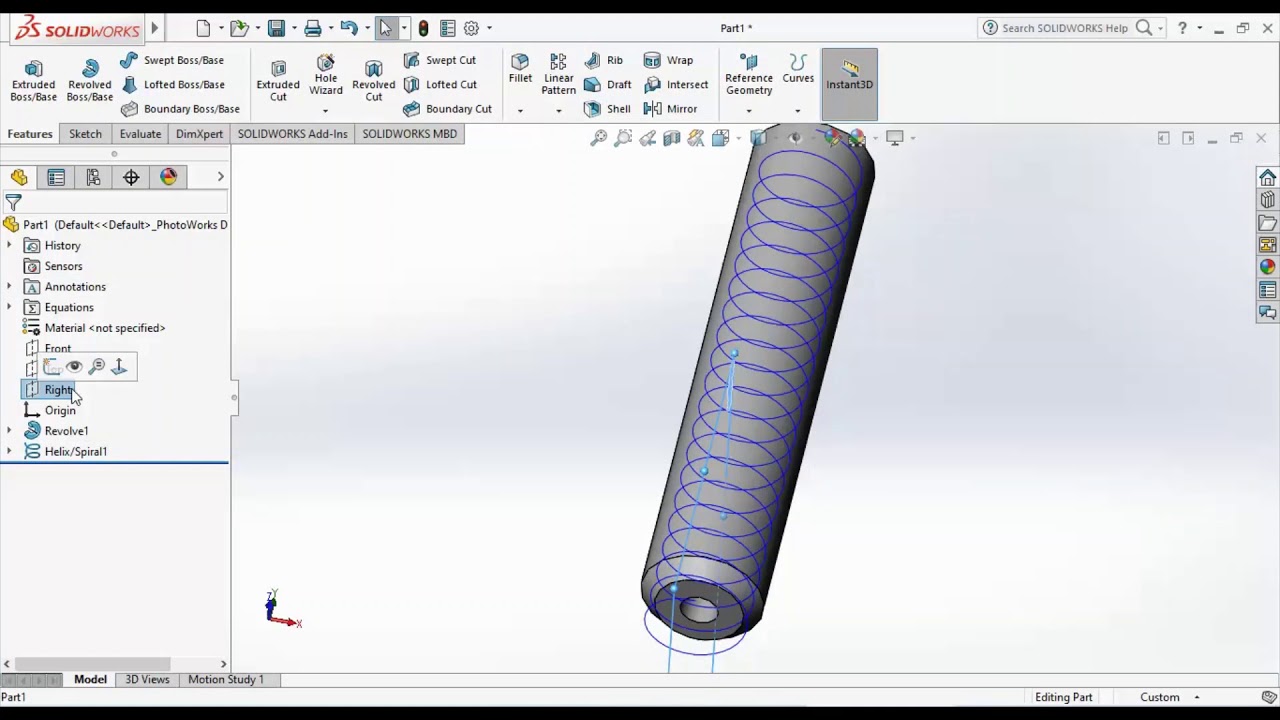The image size is (1280, 720).
Task: Select the Revolved Boss/Base tool
Action: (90, 81)
